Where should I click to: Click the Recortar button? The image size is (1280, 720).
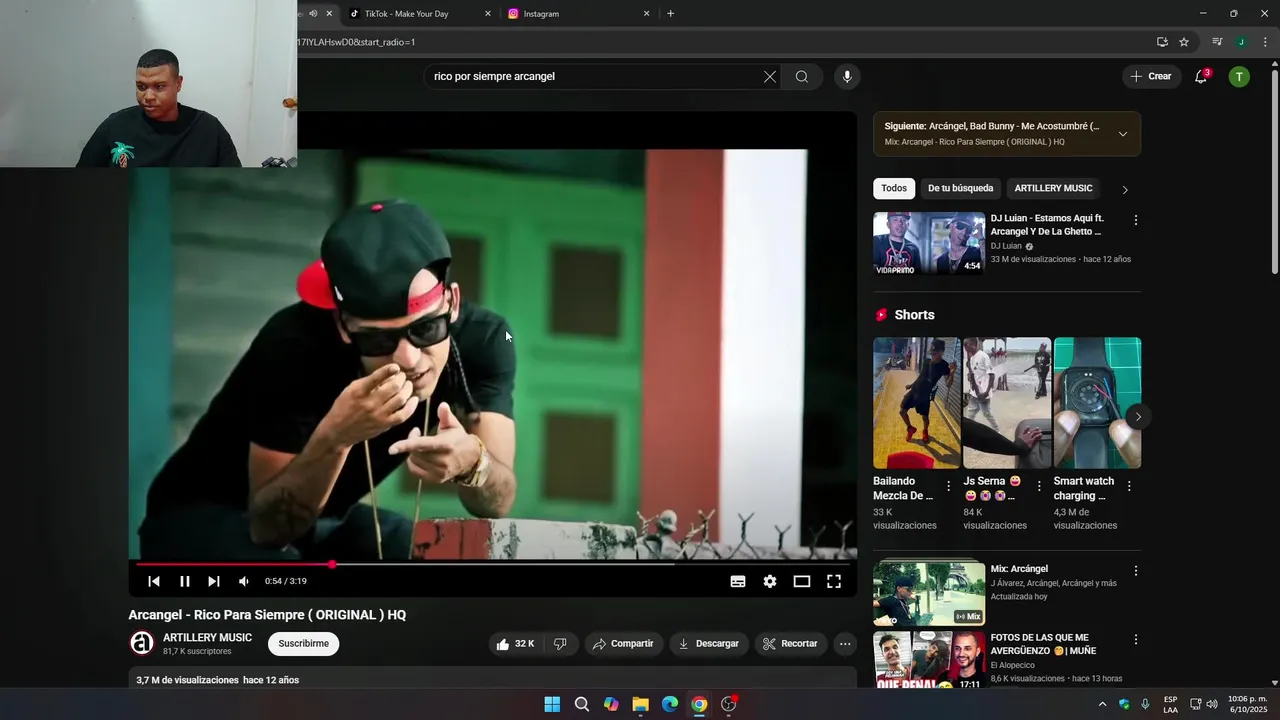tap(790, 644)
